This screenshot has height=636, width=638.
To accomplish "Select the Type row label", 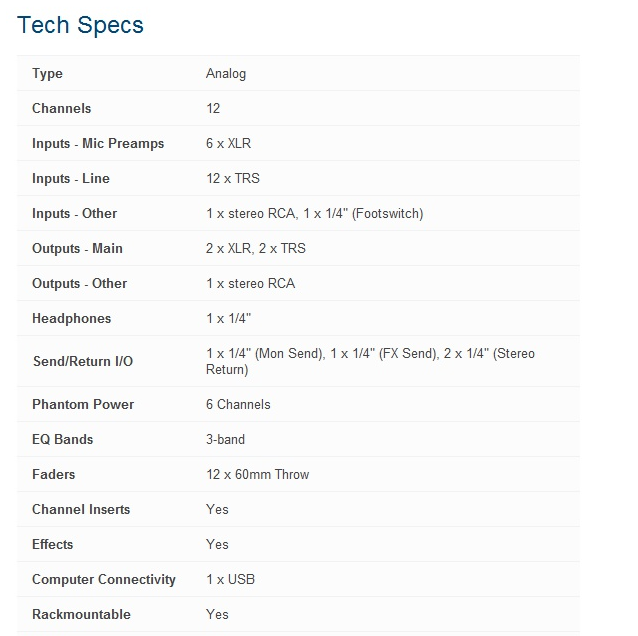I will 48,74.
